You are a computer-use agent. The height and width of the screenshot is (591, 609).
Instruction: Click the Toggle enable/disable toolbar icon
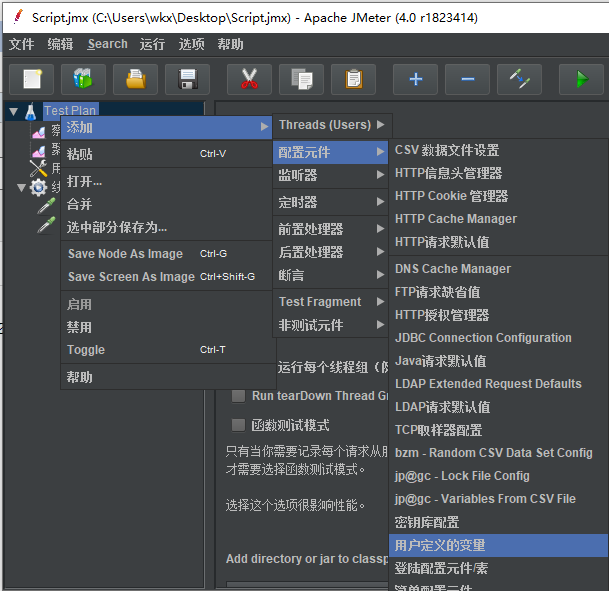pyautogui.click(x=519, y=79)
